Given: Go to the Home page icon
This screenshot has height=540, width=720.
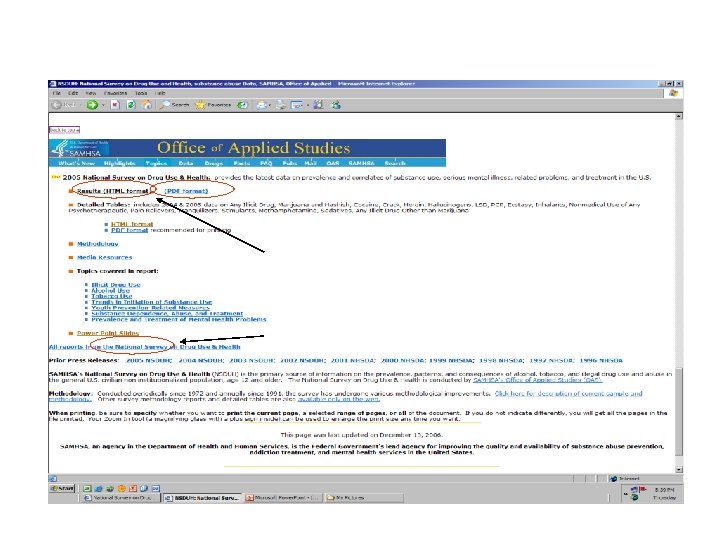Looking at the screenshot, I should click(x=147, y=105).
